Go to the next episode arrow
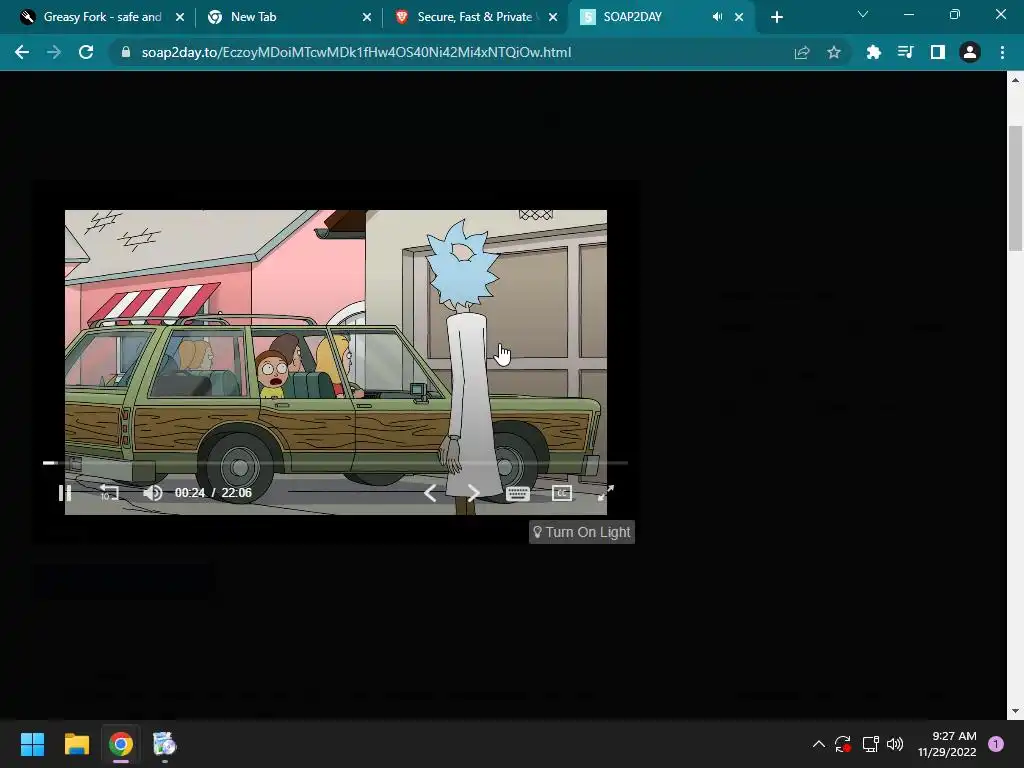 473,493
